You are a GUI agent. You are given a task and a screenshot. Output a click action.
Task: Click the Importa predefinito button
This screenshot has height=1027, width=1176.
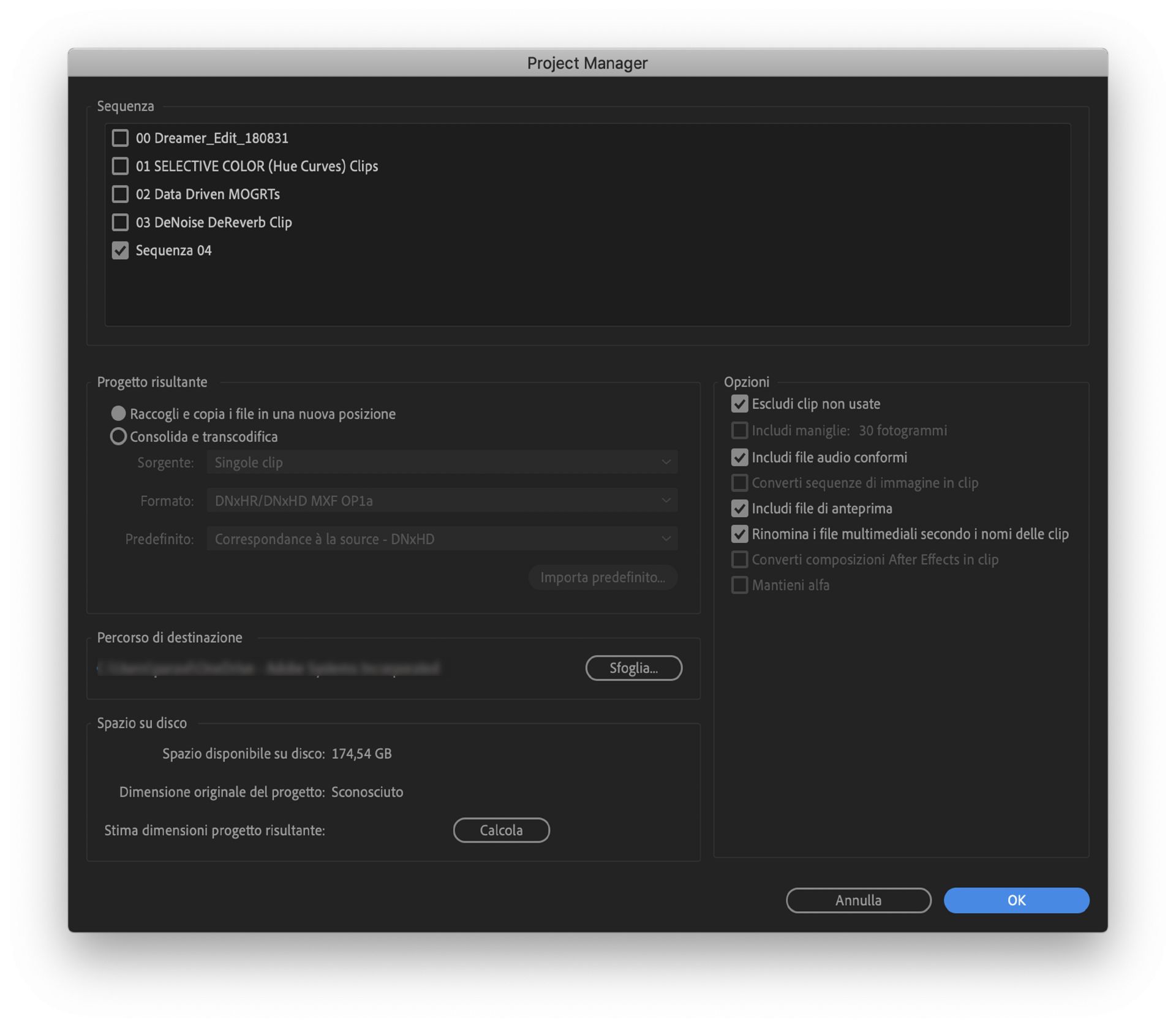click(x=603, y=577)
